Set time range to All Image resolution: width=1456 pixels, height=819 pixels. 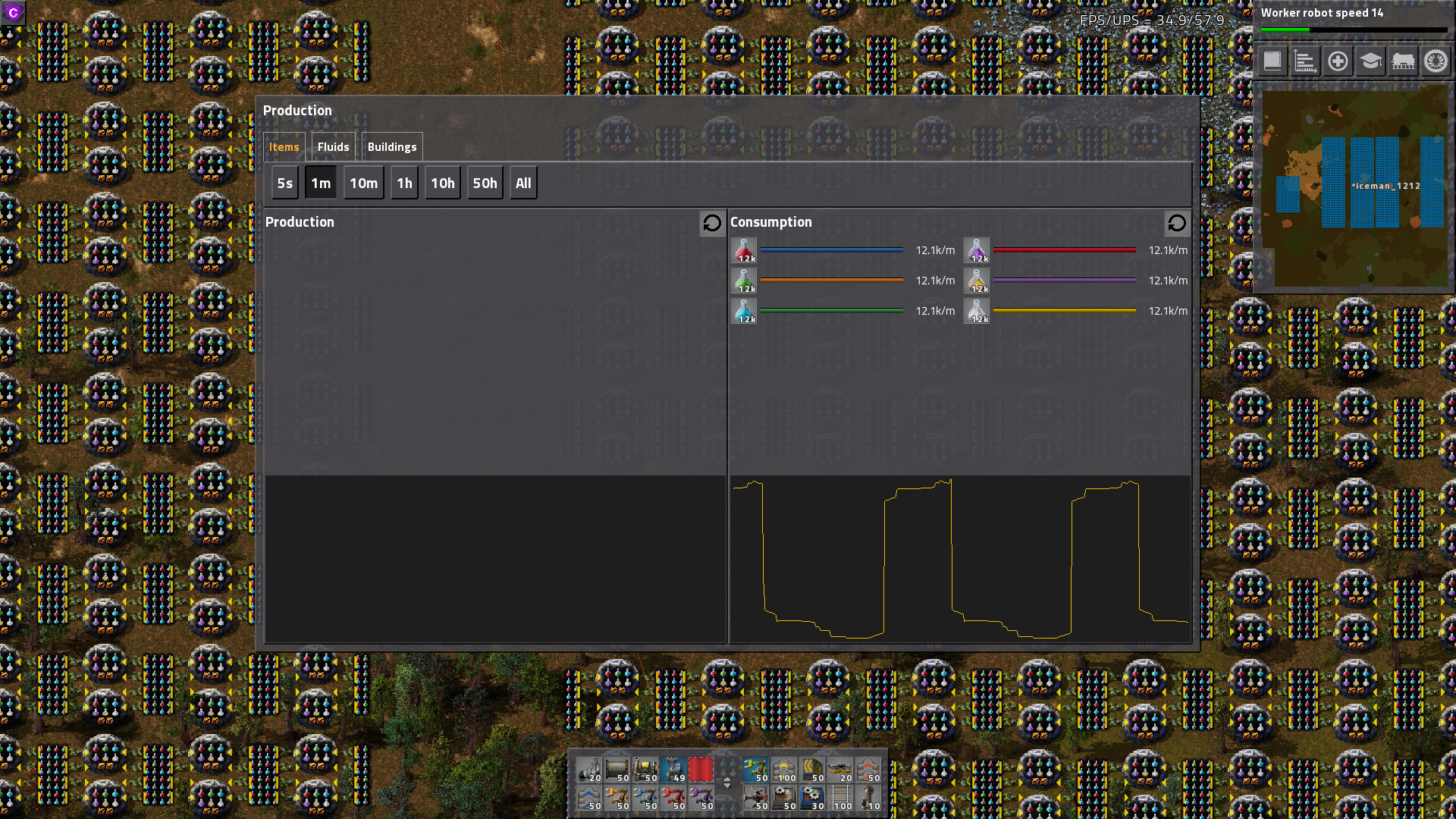click(x=523, y=183)
